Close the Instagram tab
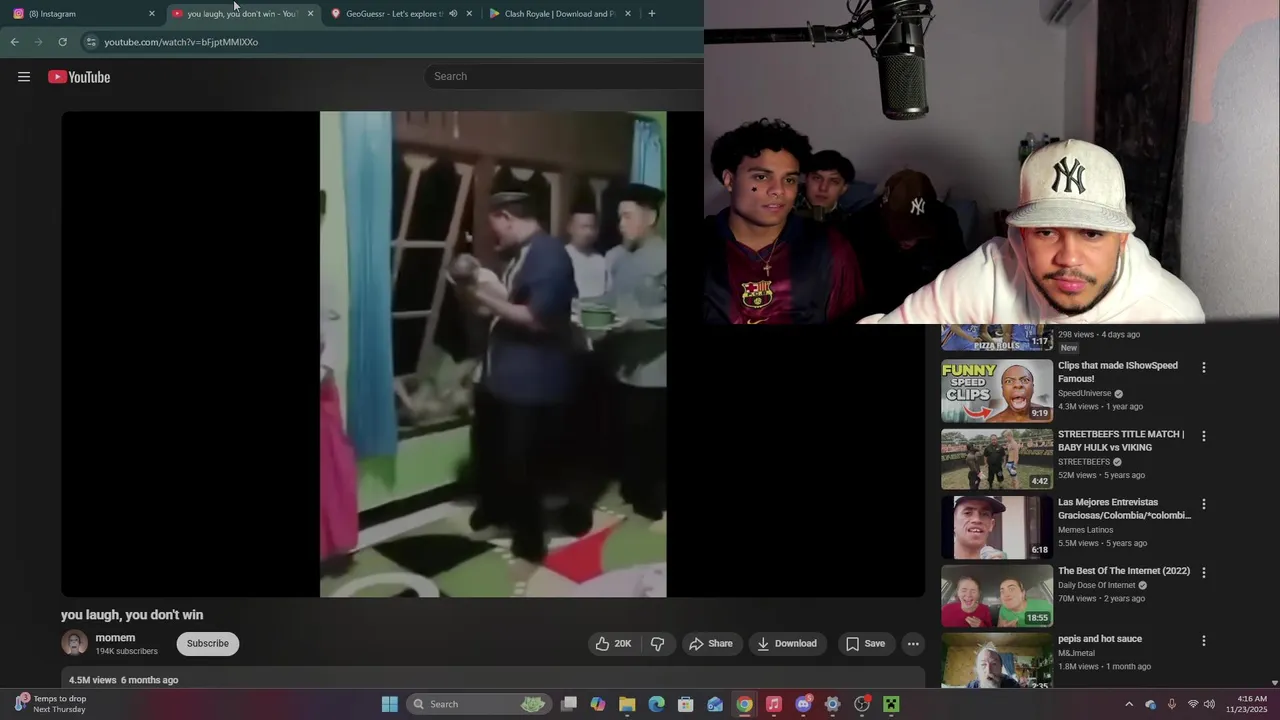This screenshot has width=1280, height=720. tap(152, 14)
